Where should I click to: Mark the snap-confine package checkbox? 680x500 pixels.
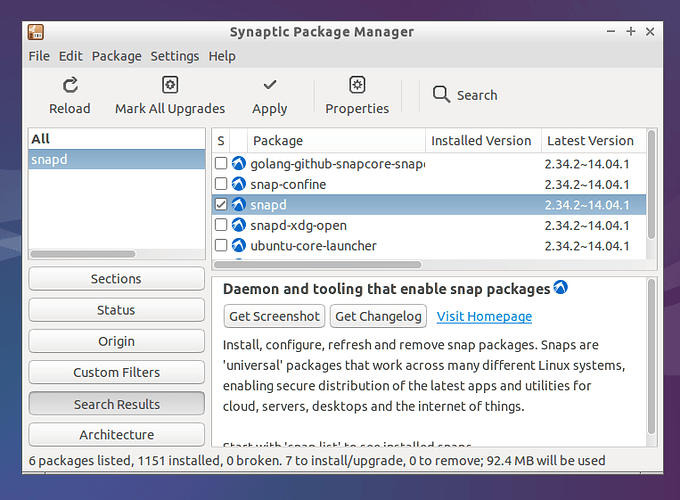[x=221, y=184]
